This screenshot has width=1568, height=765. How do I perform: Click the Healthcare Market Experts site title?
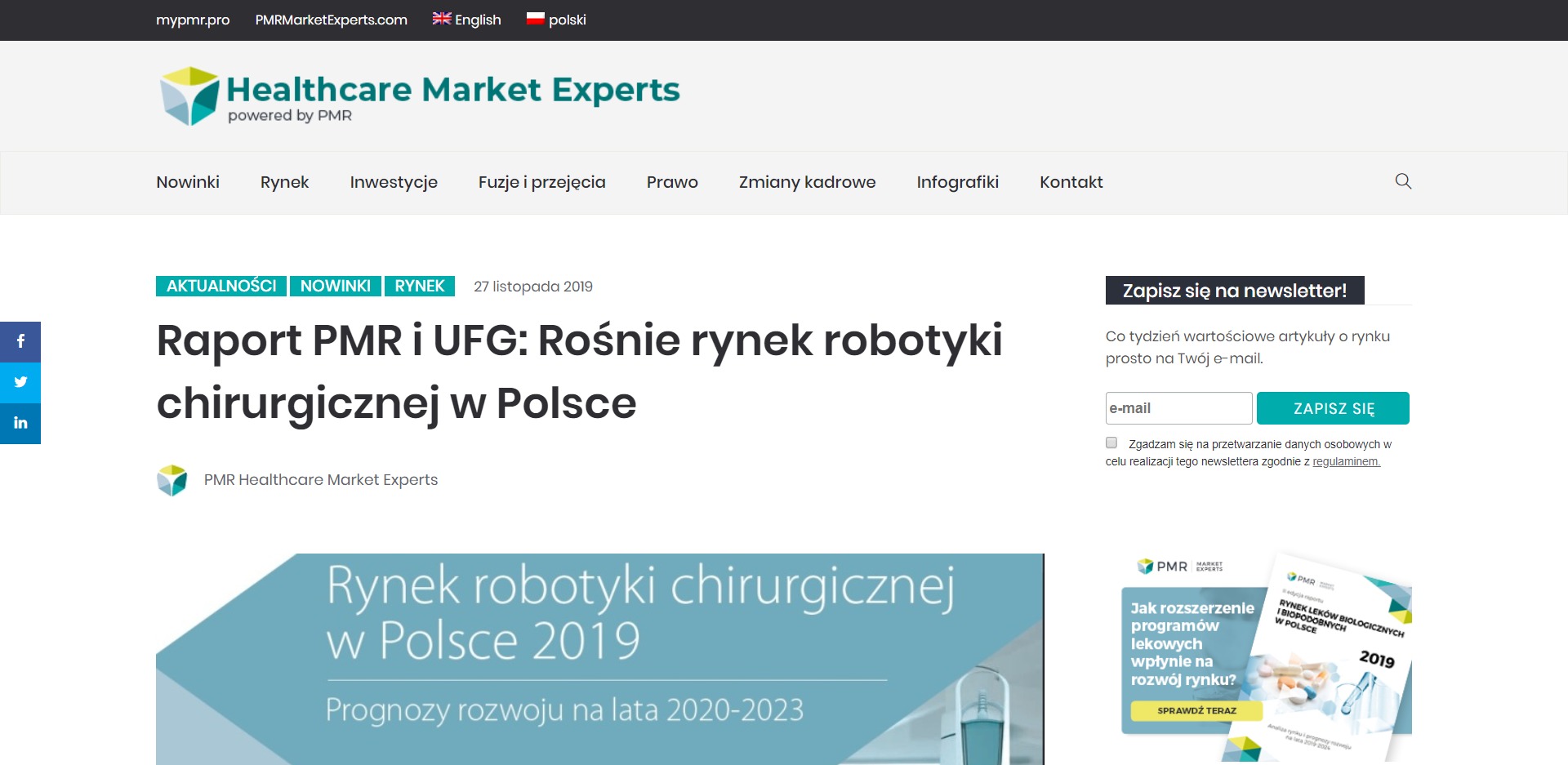pyautogui.click(x=453, y=90)
